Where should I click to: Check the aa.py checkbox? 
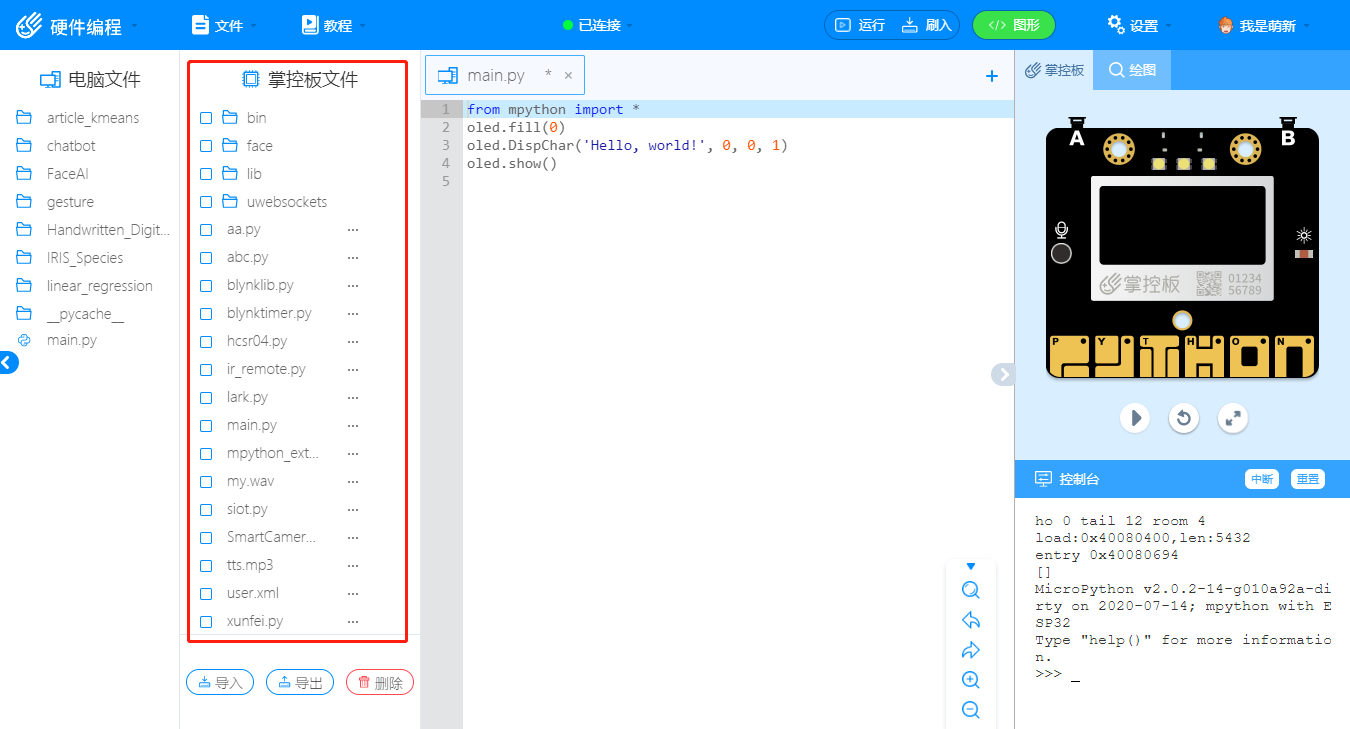pos(206,230)
